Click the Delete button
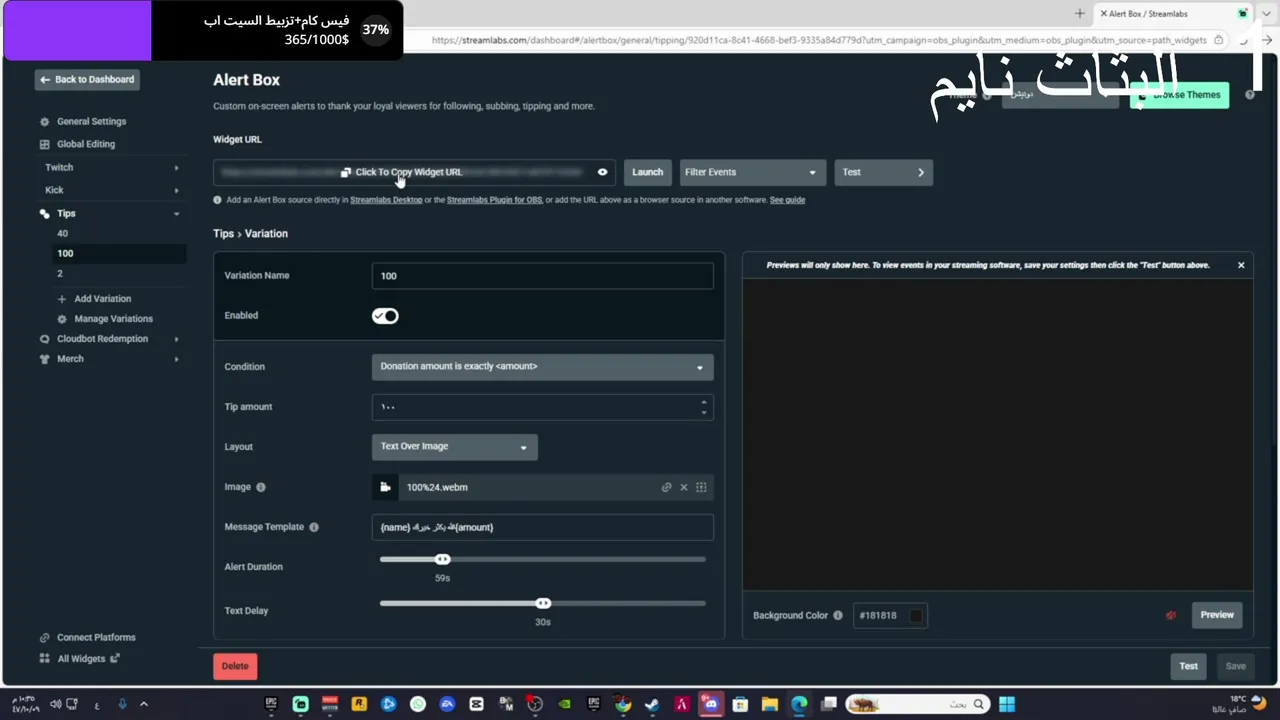Screen dimensions: 1280x720 [x=235, y=666]
